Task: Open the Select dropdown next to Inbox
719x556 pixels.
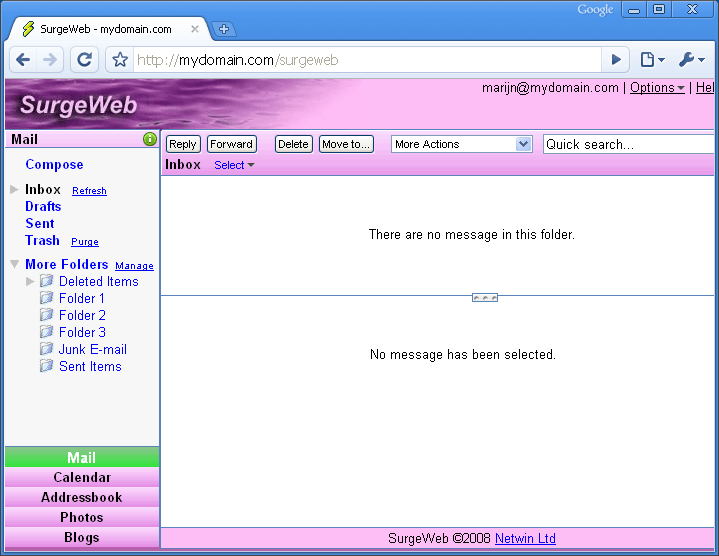Action: point(234,165)
